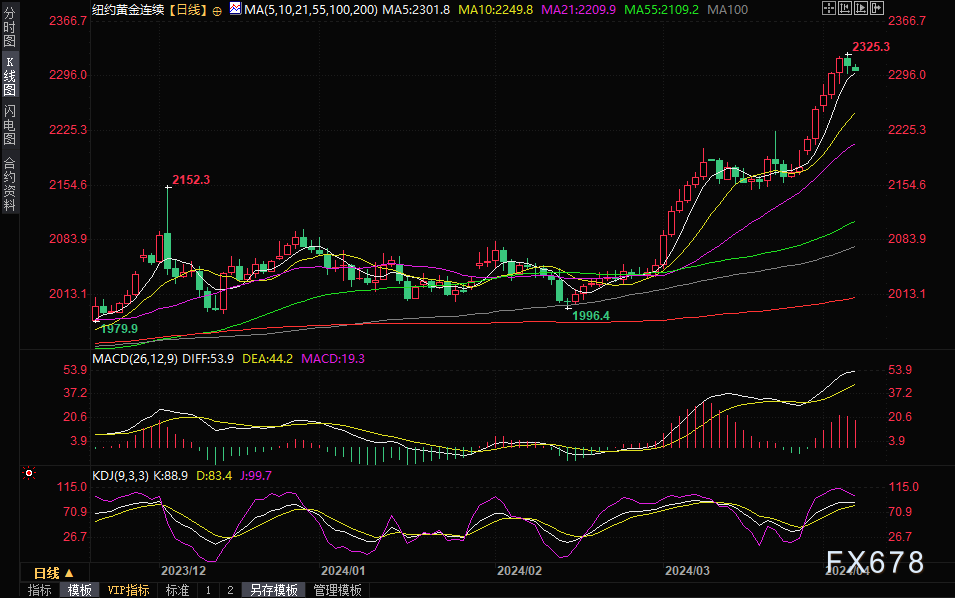
Task: Click the zoom-in axis icon on the toolbar
Action: tap(845, 9)
